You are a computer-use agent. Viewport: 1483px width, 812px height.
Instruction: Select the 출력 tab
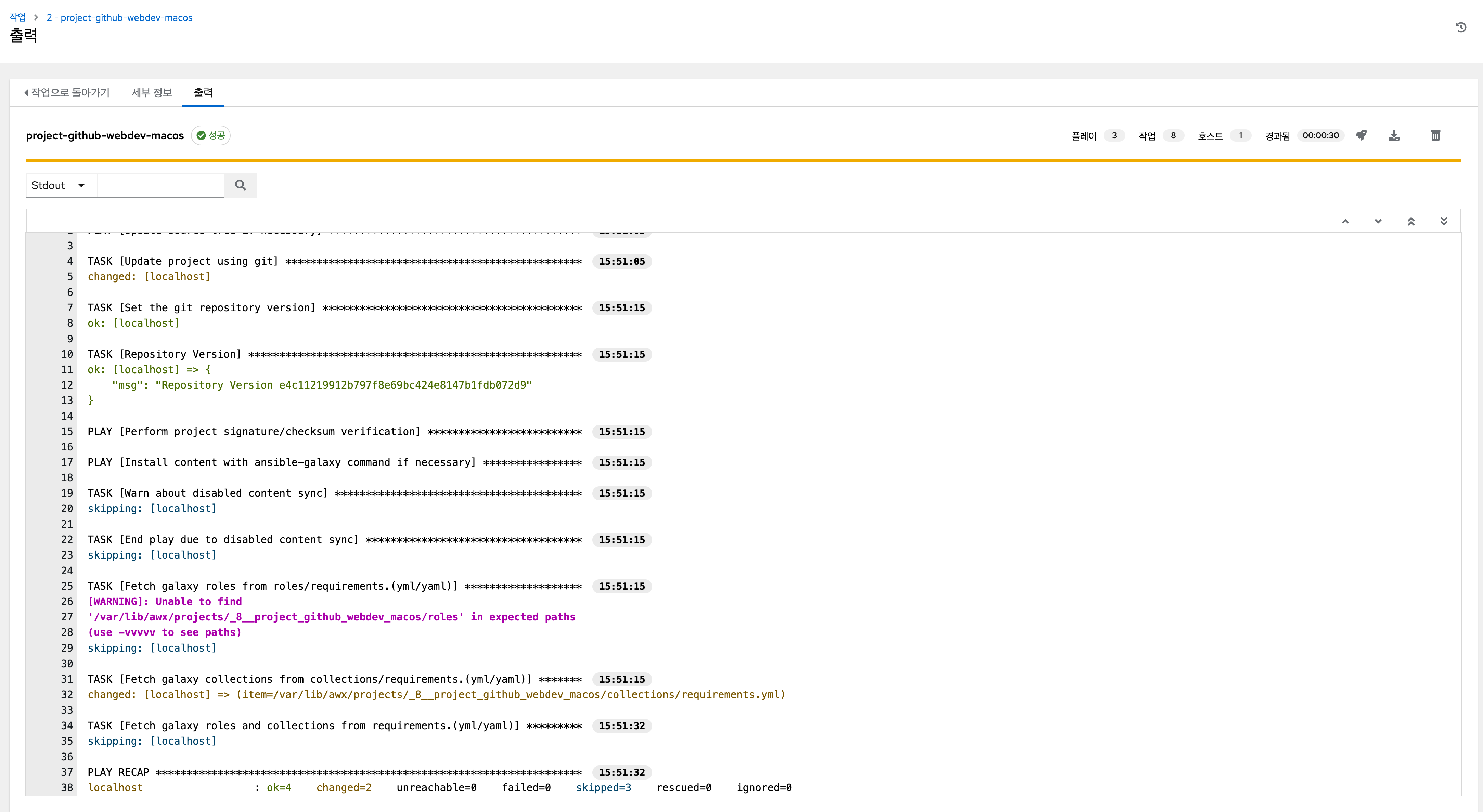pos(203,93)
